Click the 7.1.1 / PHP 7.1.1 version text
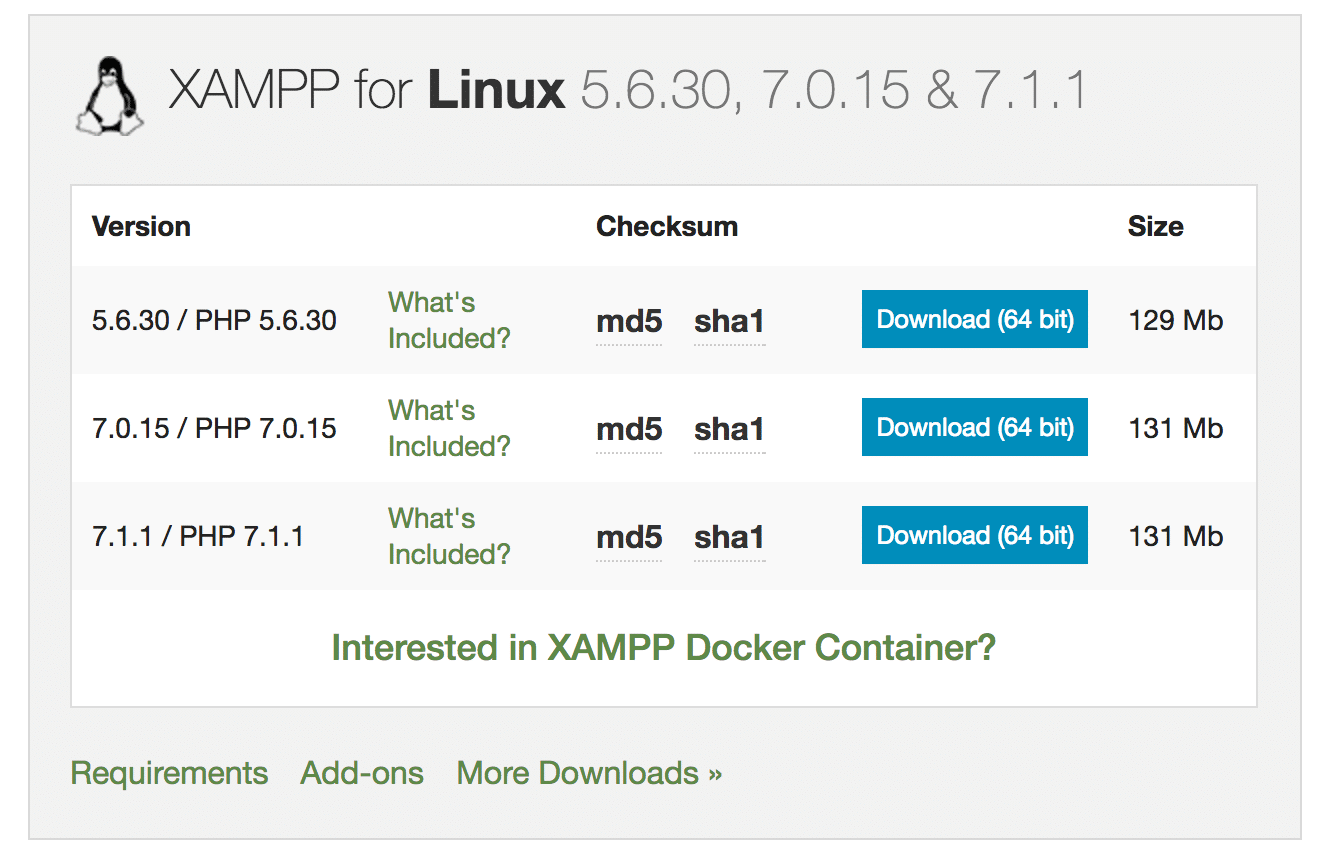 click(x=198, y=537)
